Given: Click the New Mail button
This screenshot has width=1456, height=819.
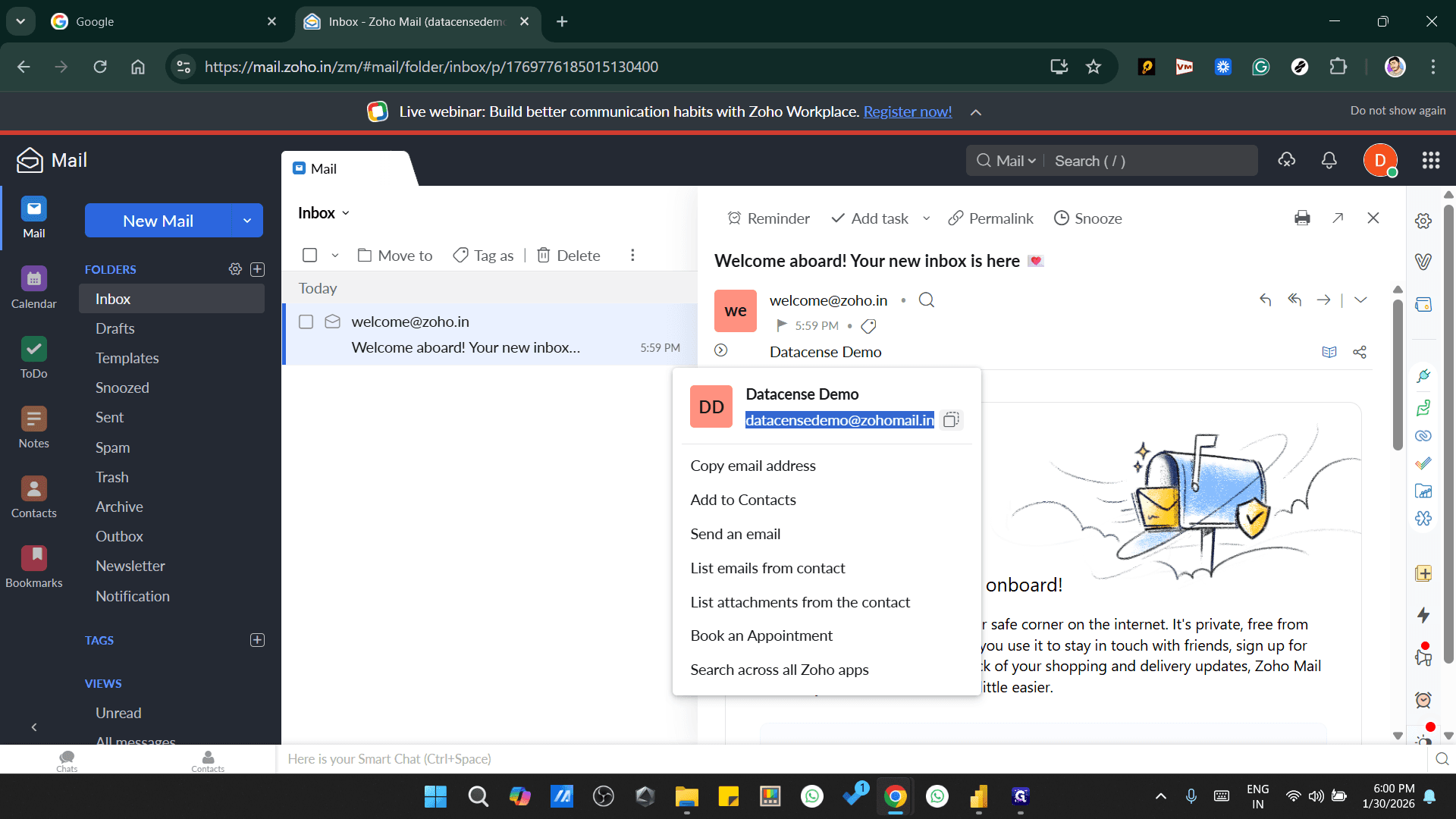Looking at the screenshot, I should coord(158,221).
